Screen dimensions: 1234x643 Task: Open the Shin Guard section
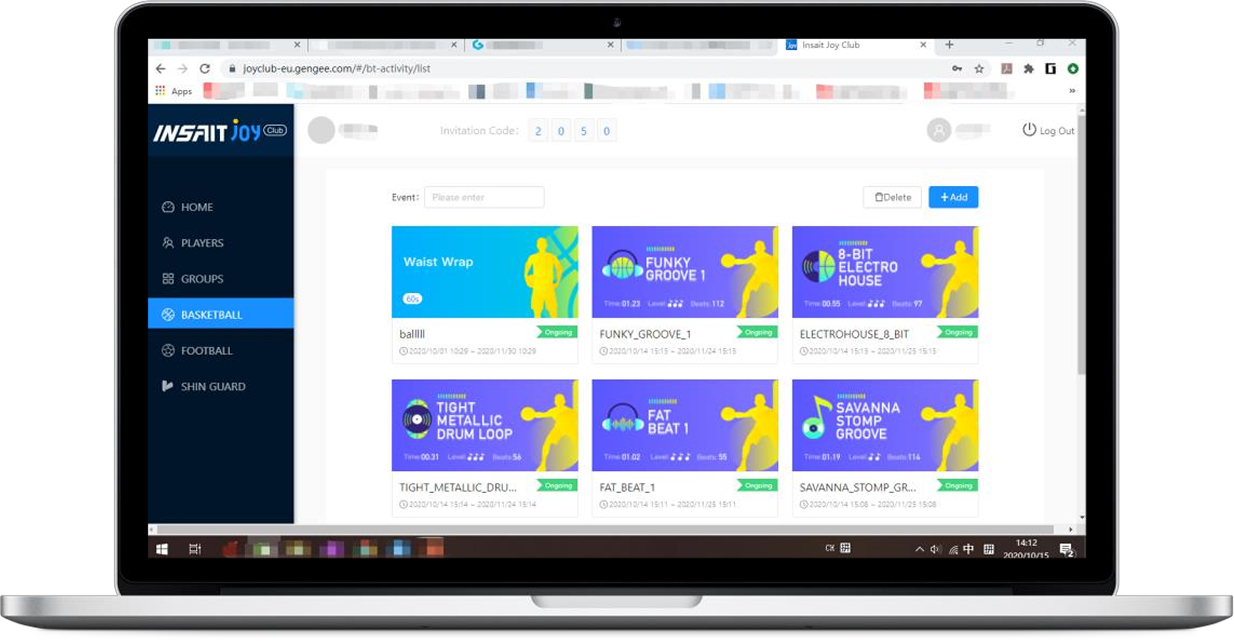coord(212,387)
